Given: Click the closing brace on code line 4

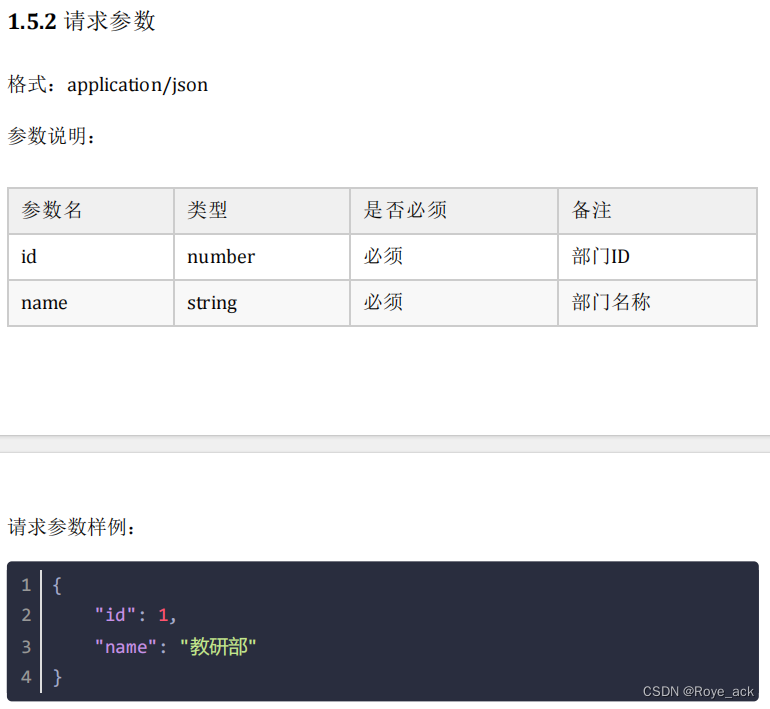Looking at the screenshot, I should click(57, 678).
